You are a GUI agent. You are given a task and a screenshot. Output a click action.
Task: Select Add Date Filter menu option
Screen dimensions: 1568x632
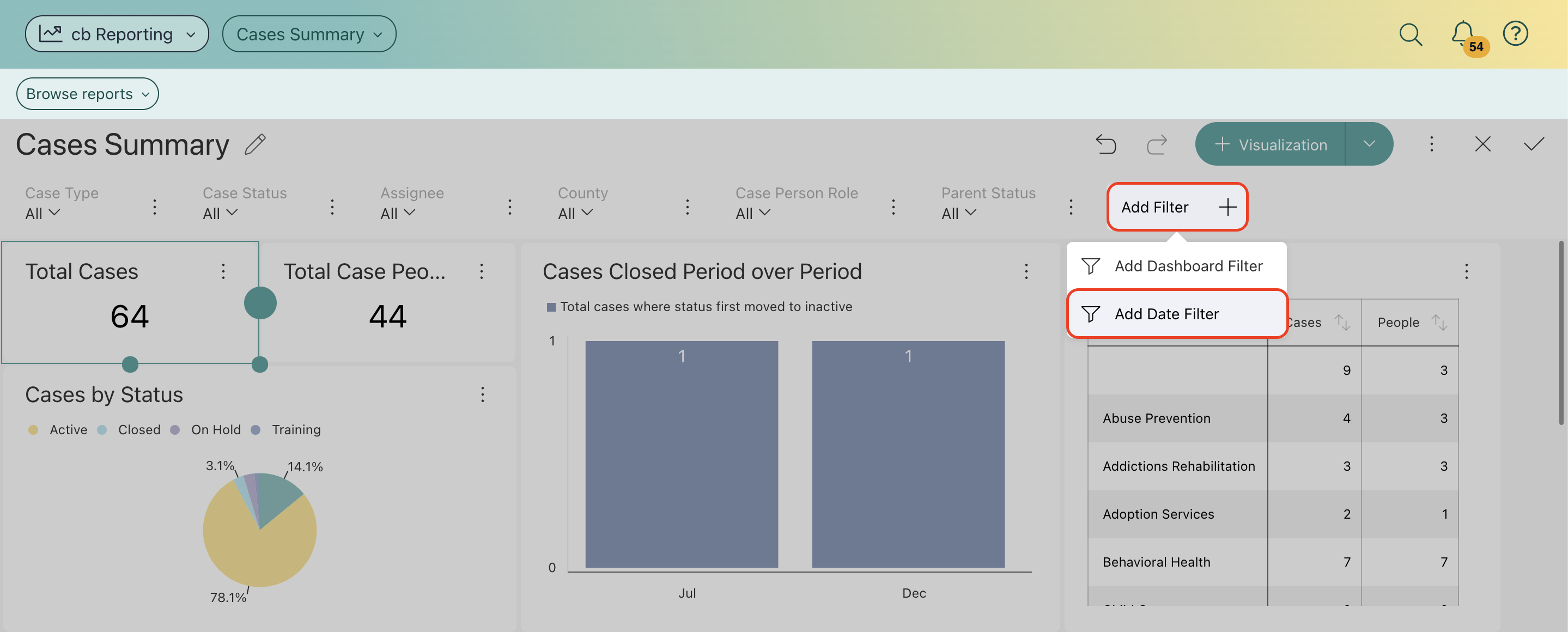pos(1166,314)
